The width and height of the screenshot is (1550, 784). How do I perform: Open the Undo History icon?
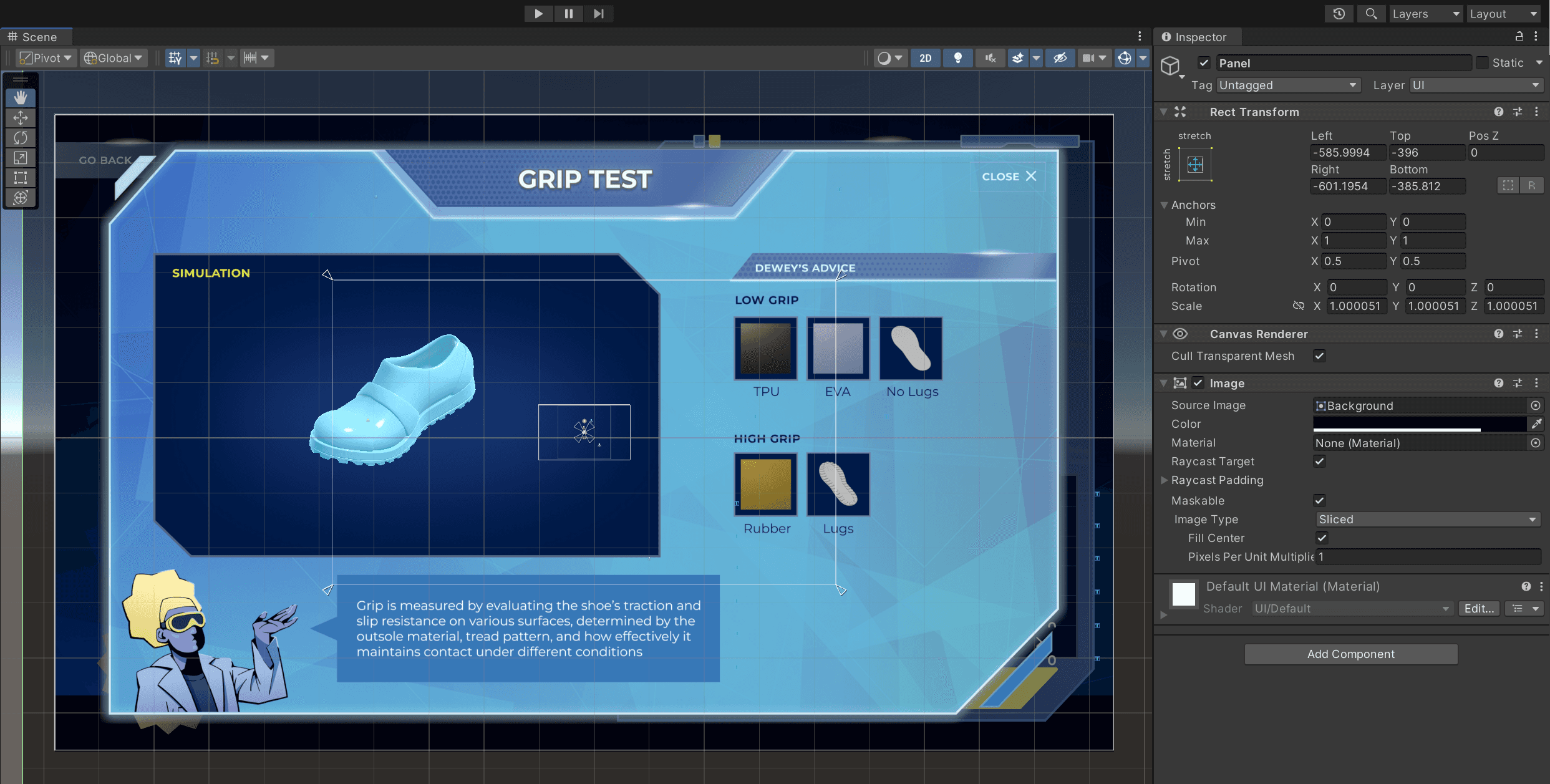click(x=1339, y=14)
